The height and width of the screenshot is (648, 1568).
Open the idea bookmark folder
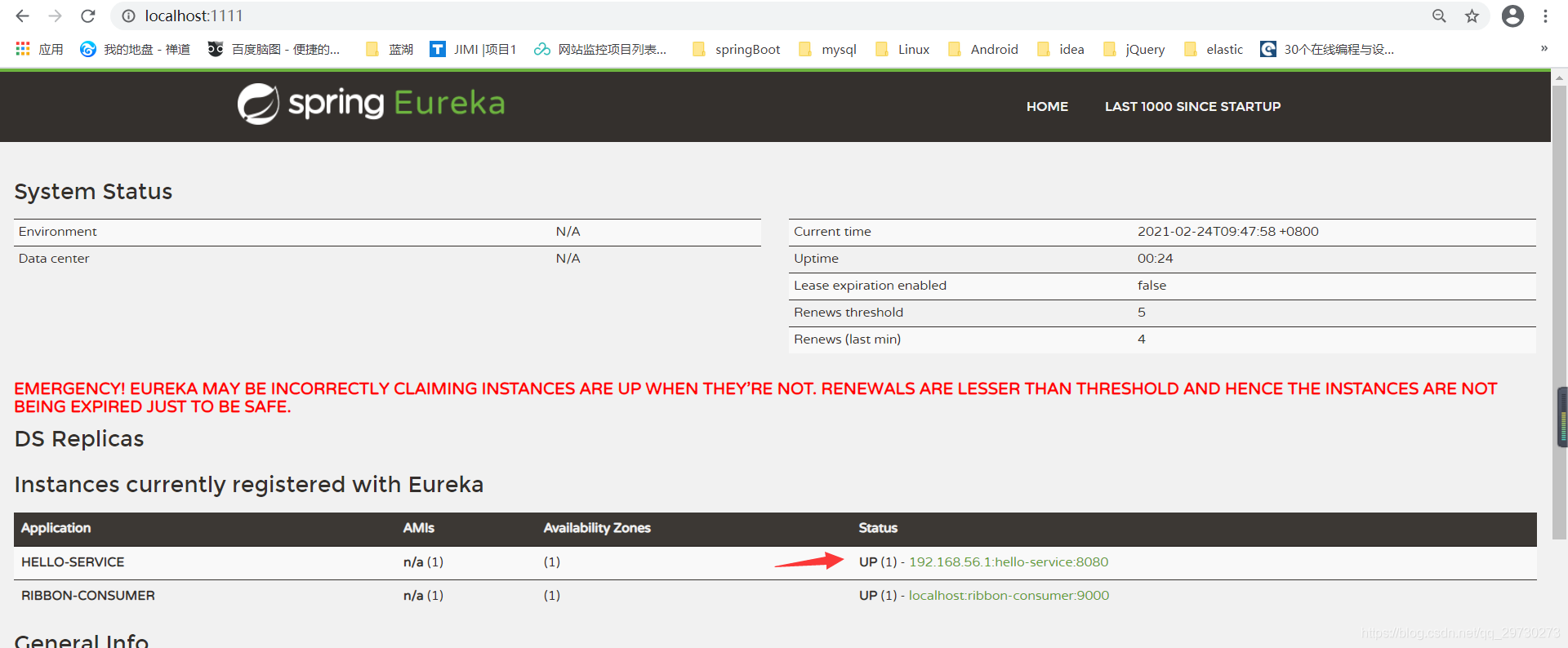[x=1060, y=49]
